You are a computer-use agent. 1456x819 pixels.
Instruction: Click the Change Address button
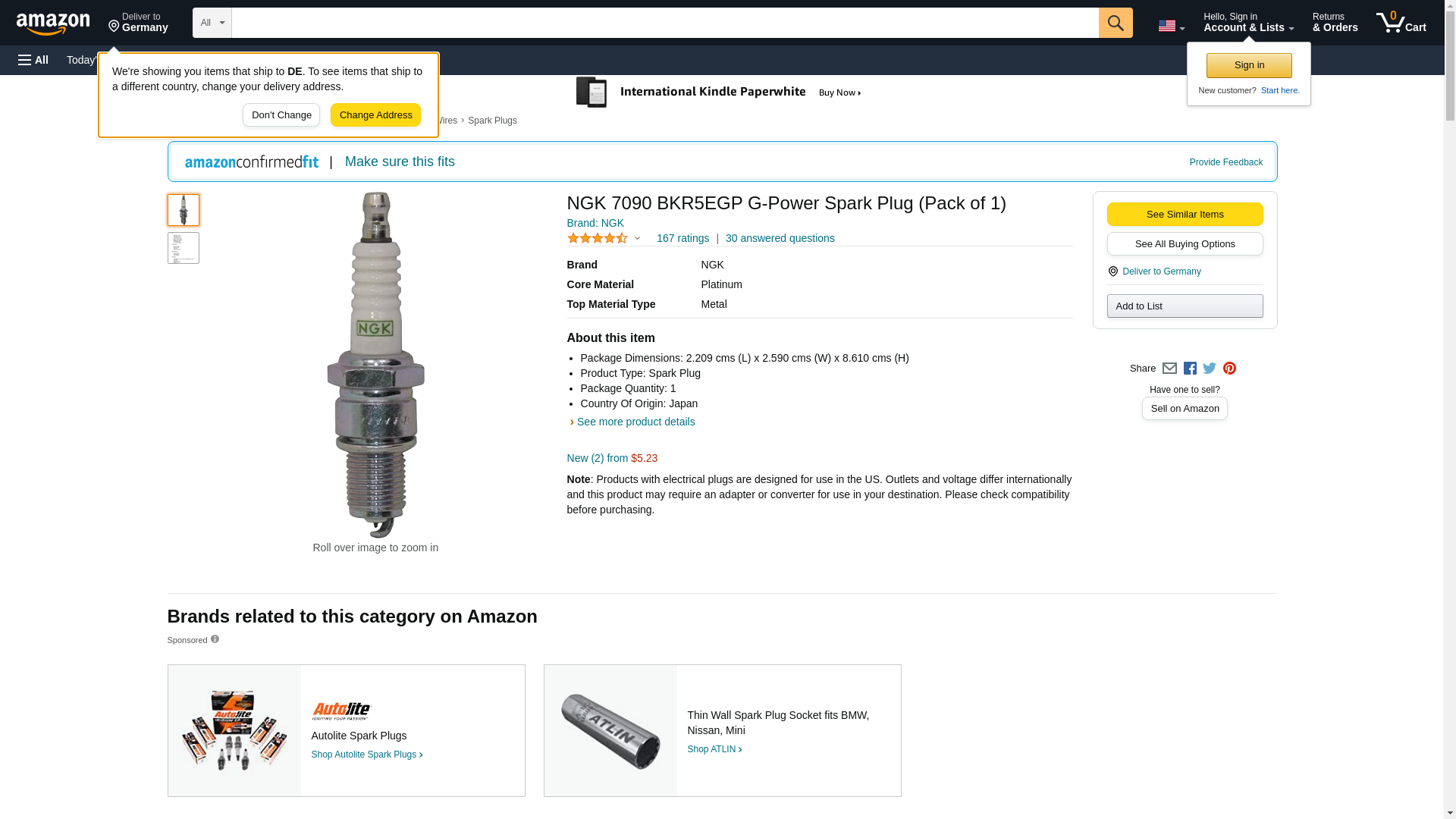(375, 115)
